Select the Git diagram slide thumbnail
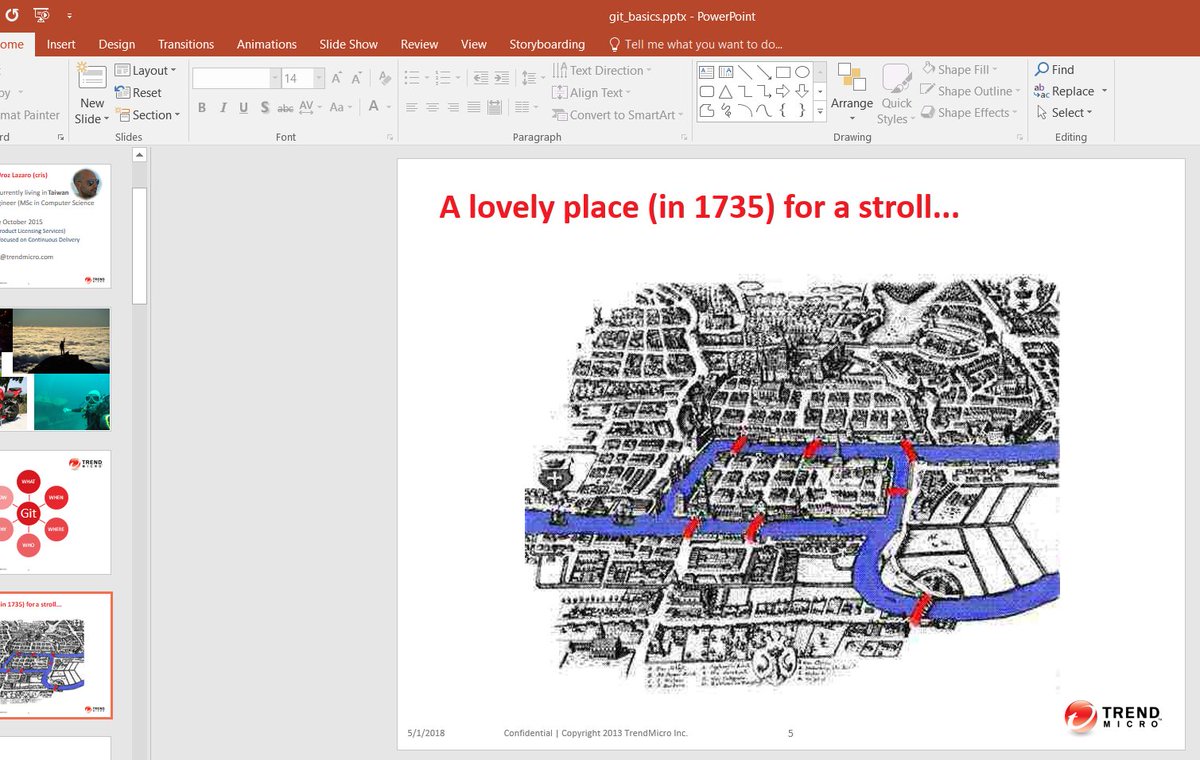 coord(55,512)
